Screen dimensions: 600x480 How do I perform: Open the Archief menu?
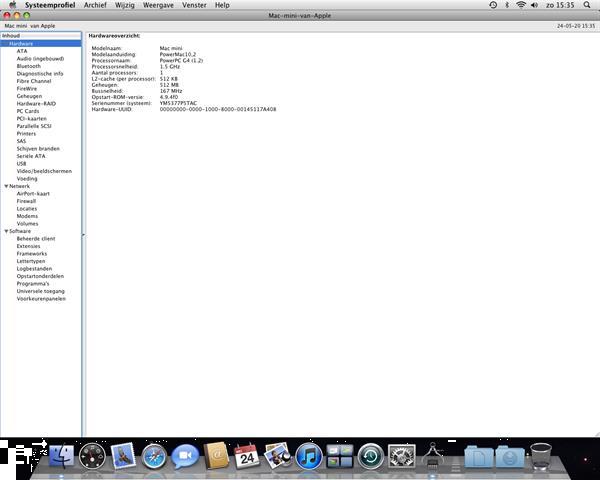pyautogui.click(x=95, y=5)
